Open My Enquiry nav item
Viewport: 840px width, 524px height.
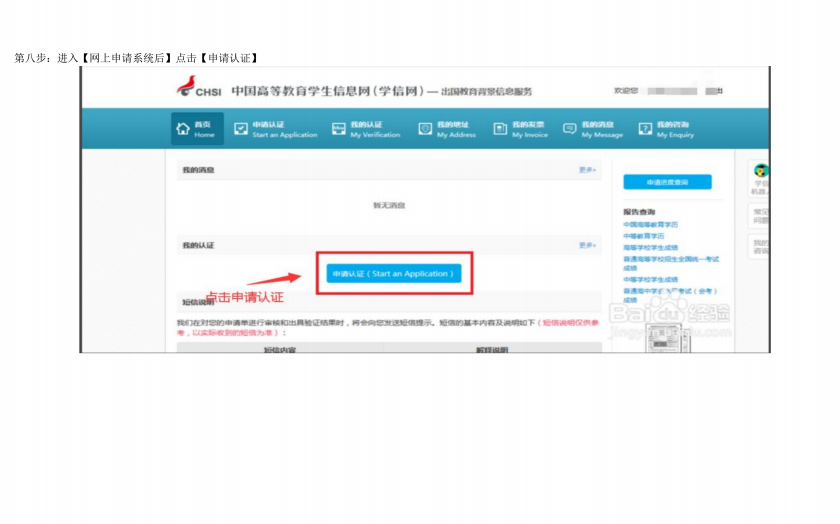[x=666, y=129]
